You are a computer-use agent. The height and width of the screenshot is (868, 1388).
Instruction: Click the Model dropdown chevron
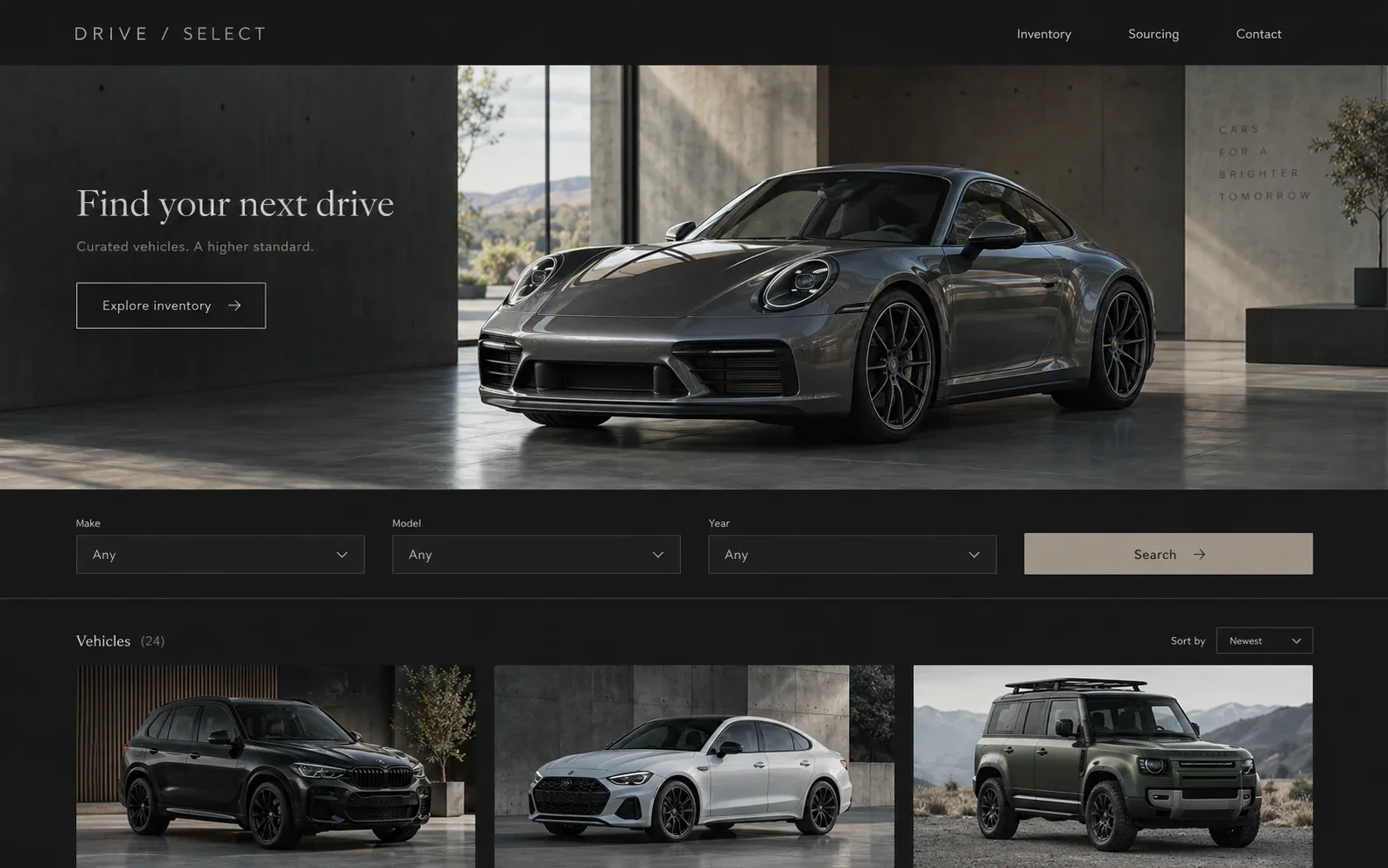click(x=658, y=555)
